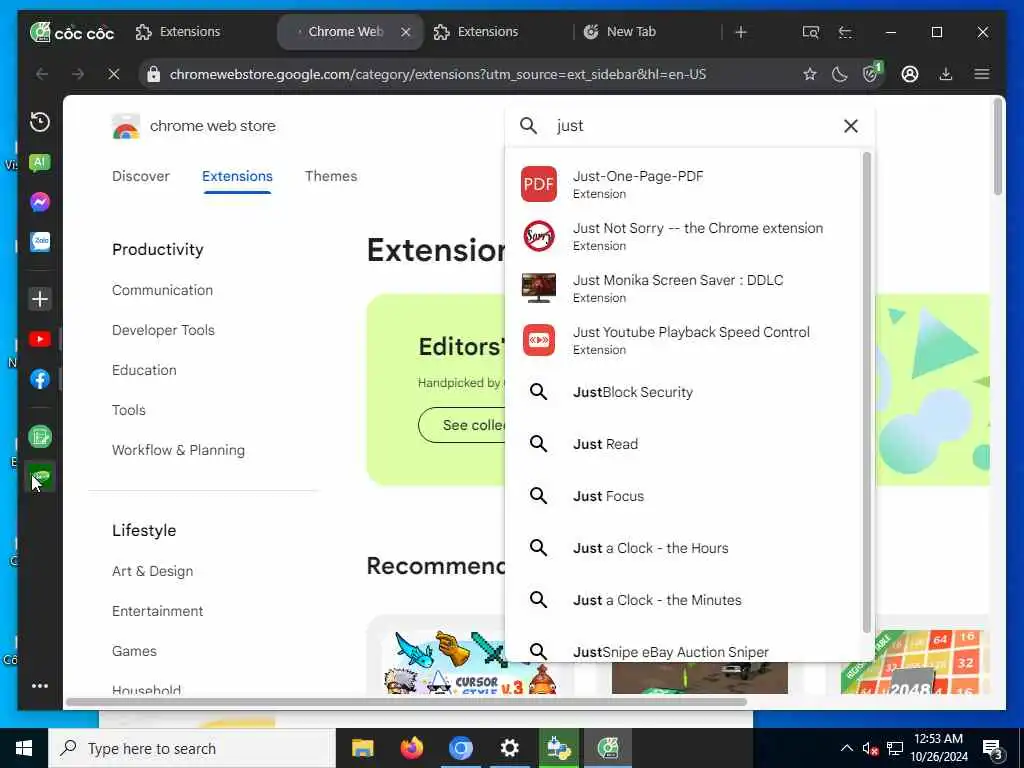
Task: Open File Explorer from the taskbar
Action: coord(362,748)
